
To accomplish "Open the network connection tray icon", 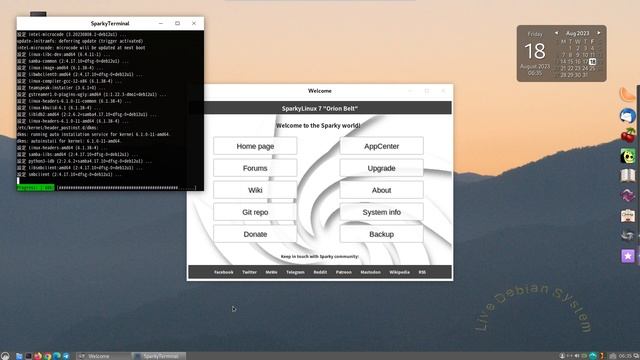I will point(569,356).
